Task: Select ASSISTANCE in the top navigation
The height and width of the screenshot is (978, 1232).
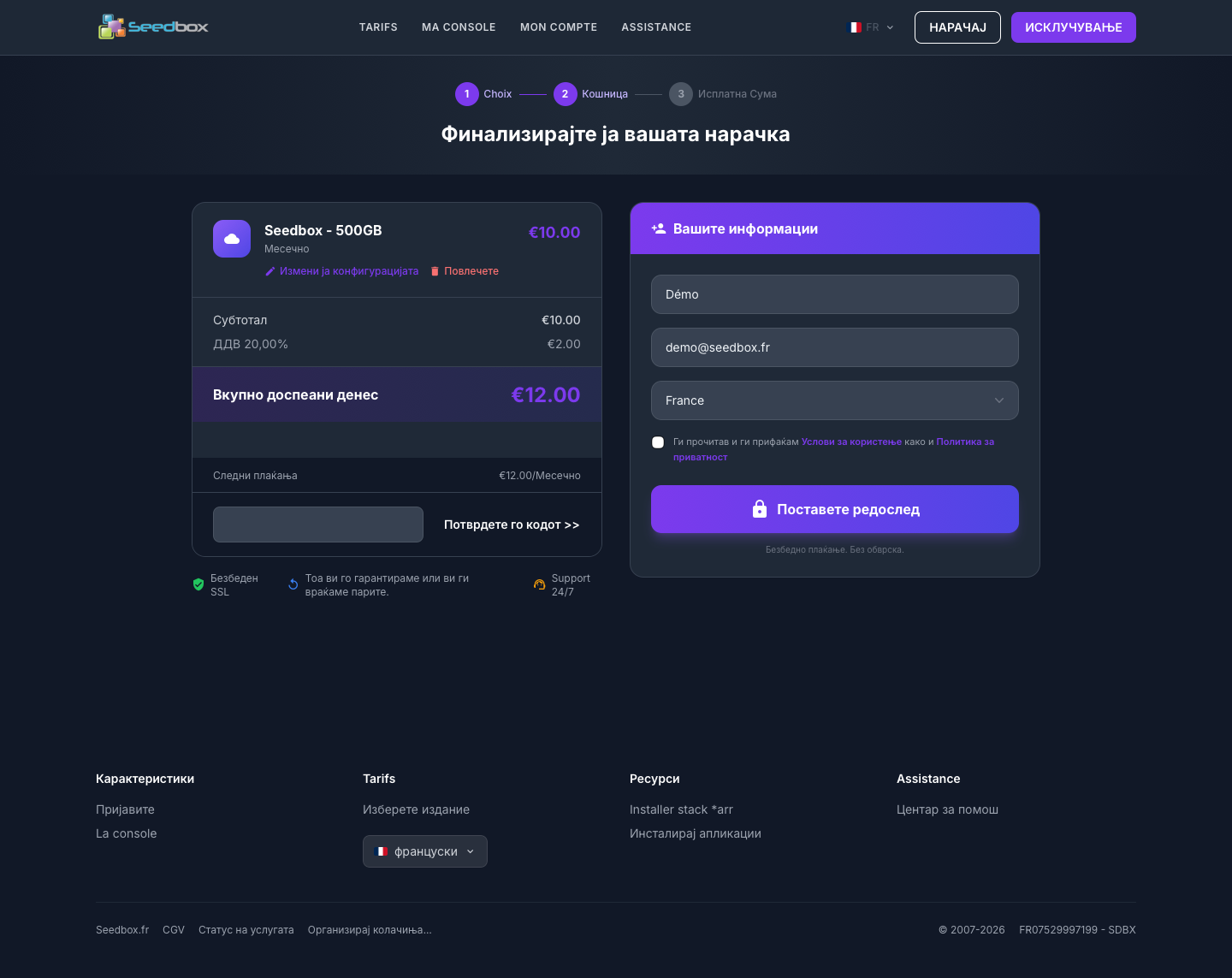Action: [656, 27]
